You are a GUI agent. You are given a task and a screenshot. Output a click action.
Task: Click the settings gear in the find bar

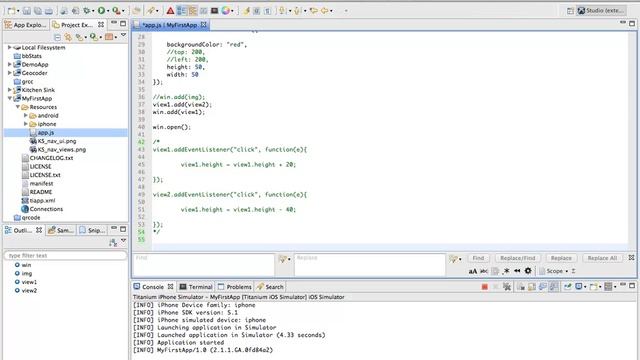tap(528, 271)
